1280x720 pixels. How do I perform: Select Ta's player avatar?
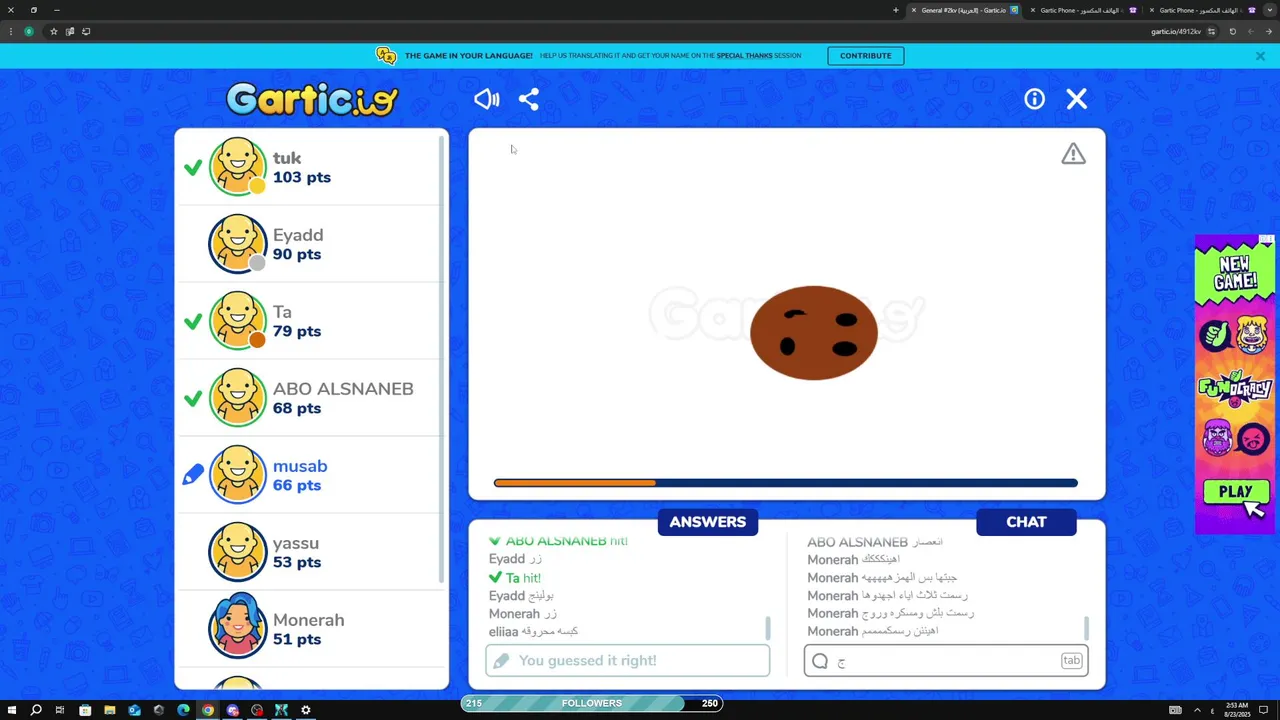click(237, 320)
